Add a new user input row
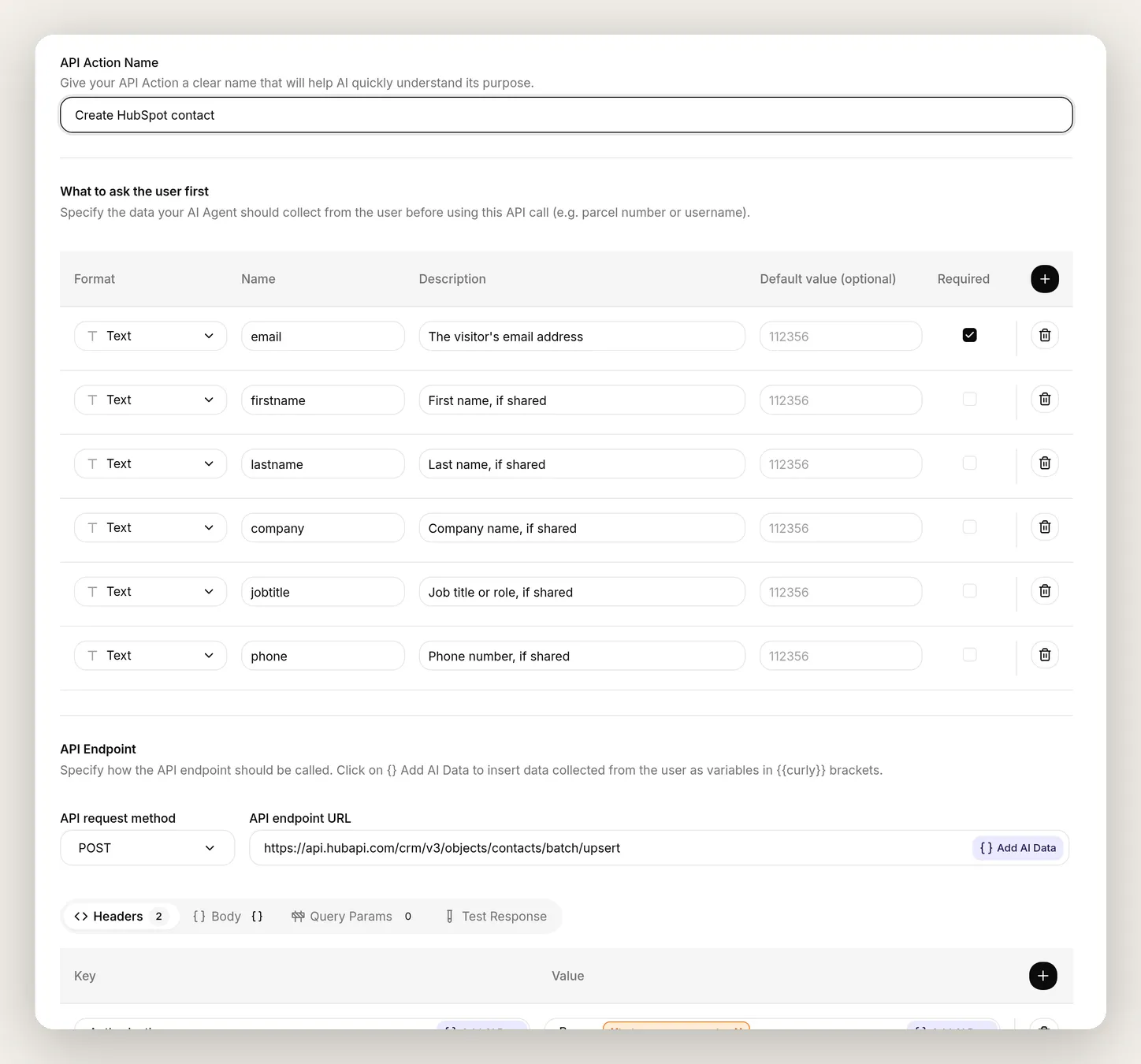Image resolution: width=1141 pixels, height=1064 pixels. pyautogui.click(x=1044, y=279)
